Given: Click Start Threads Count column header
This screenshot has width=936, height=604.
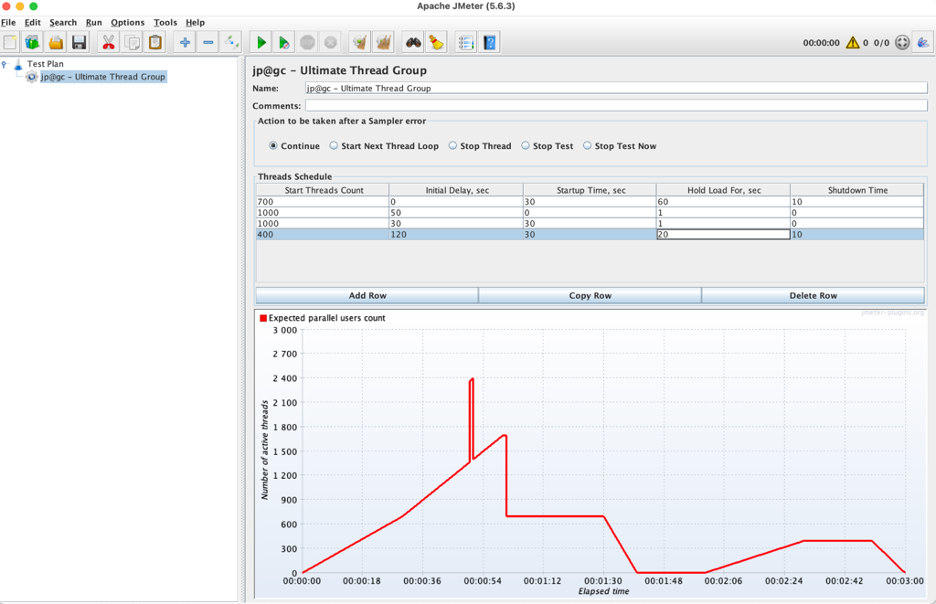Looking at the screenshot, I should point(323,190).
